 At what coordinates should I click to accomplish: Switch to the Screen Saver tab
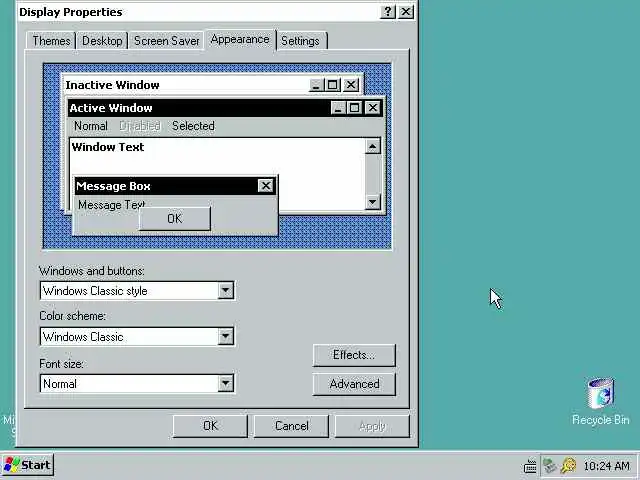[166, 41]
